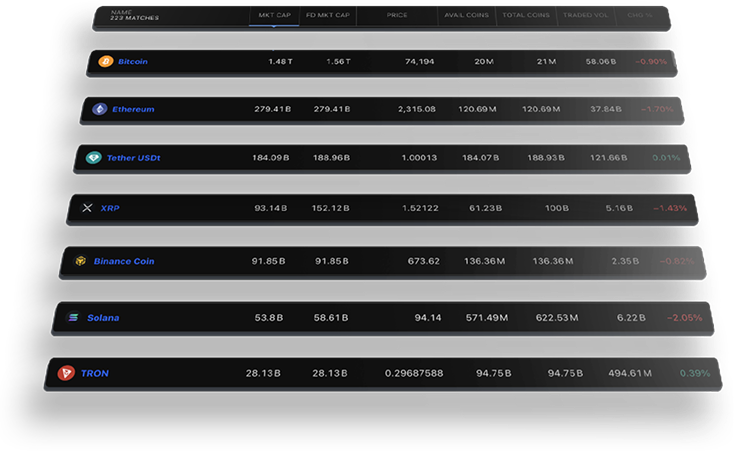Select Bitcoin total coins 21 M
The width and height of the screenshot is (734, 452).
546,61
